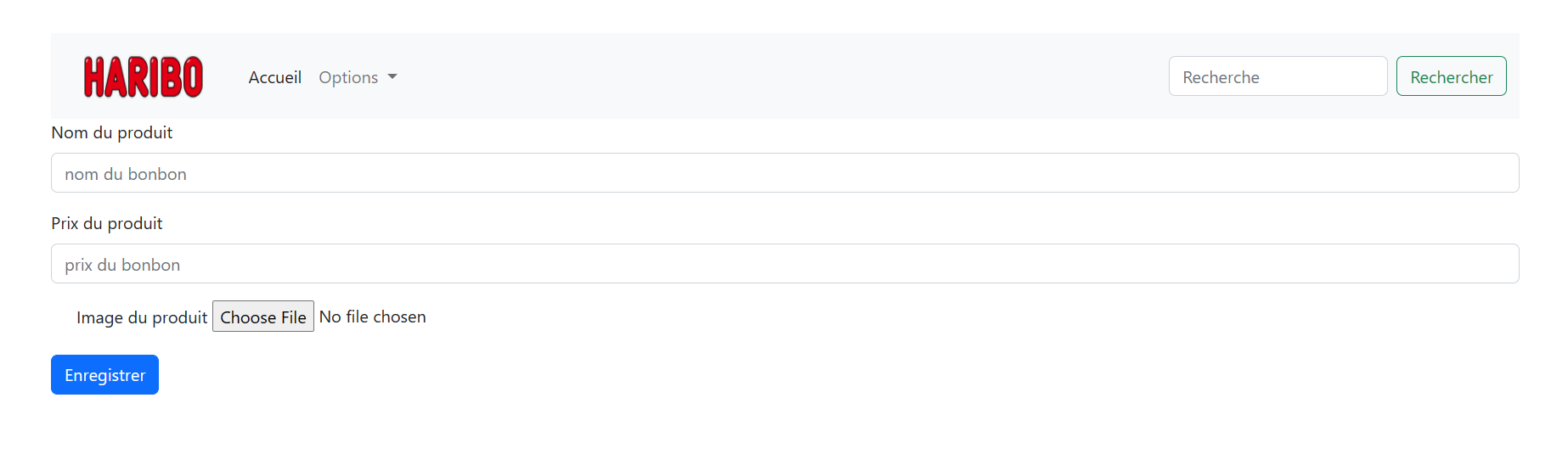Click the Accueil navbar link

(274, 77)
